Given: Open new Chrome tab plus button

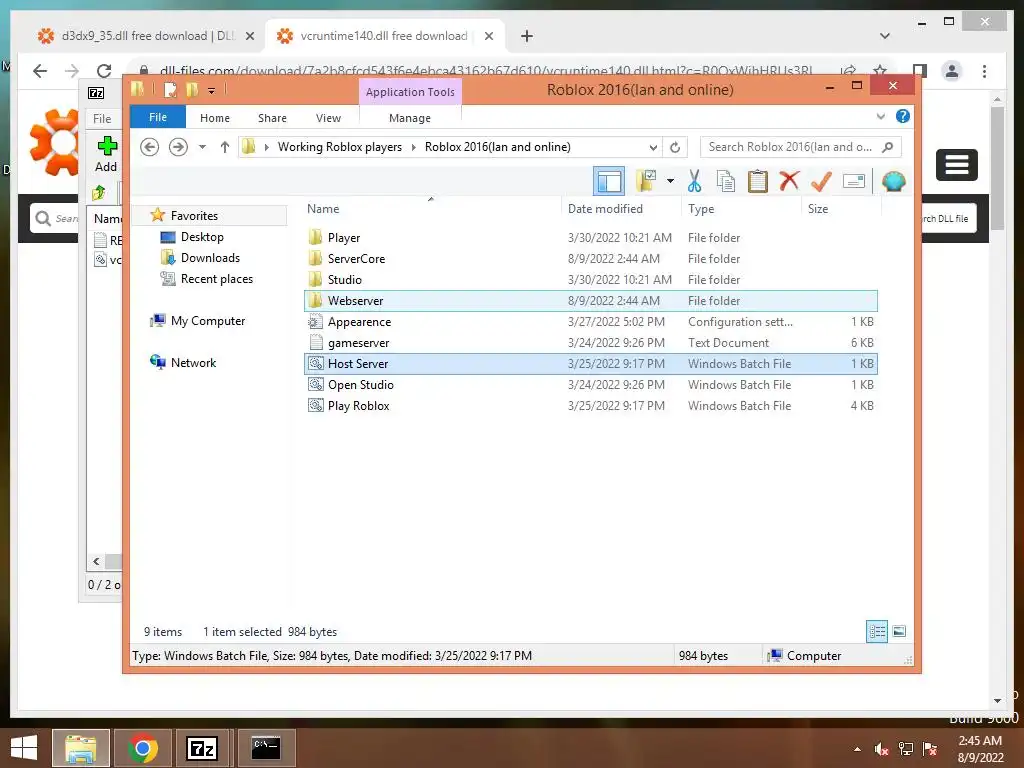Looking at the screenshot, I should (526, 36).
